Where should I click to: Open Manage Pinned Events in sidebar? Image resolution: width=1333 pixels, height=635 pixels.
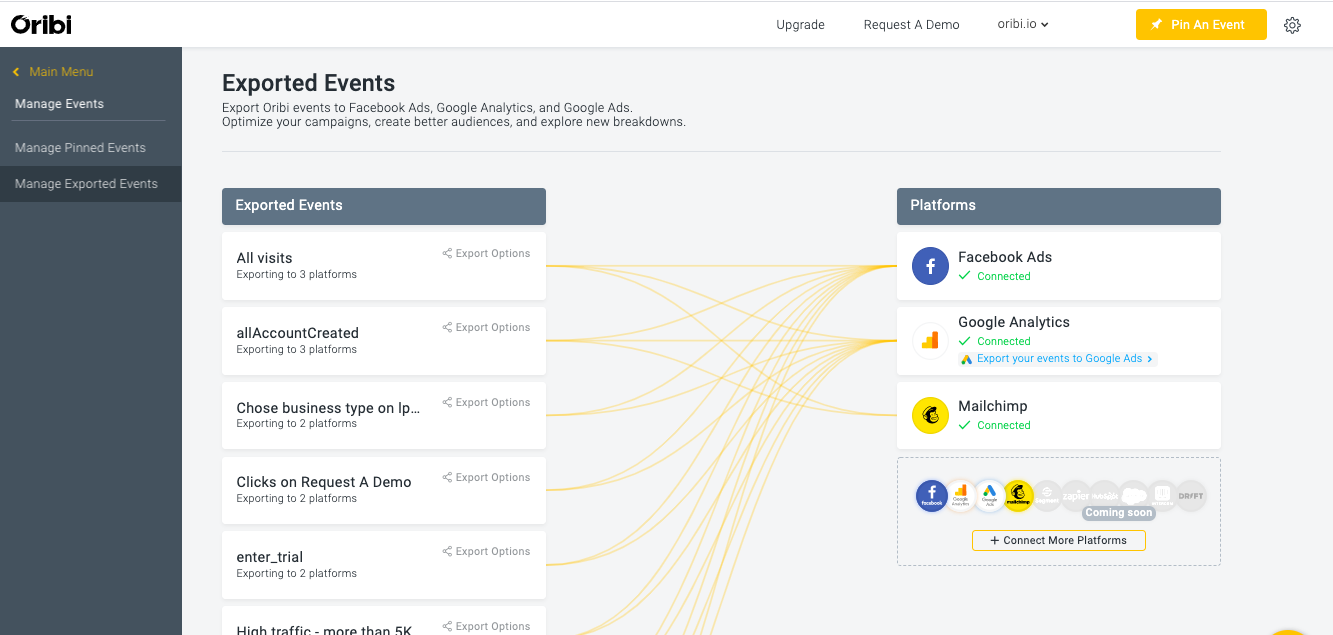tap(80, 148)
